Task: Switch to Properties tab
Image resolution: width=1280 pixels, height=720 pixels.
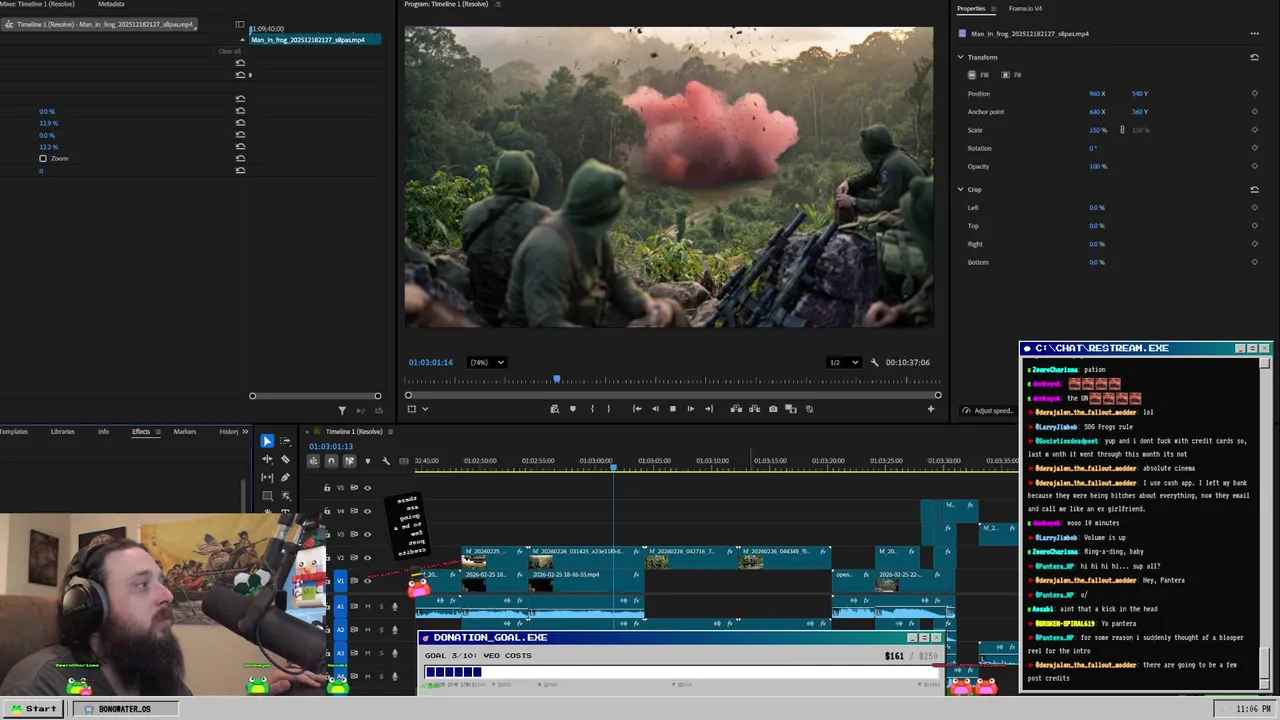Action: point(971,8)
